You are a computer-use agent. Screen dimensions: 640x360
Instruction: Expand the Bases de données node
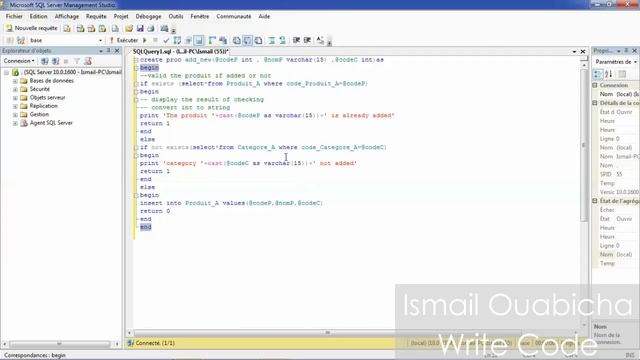pyautogui.click(x=15, y=81)
